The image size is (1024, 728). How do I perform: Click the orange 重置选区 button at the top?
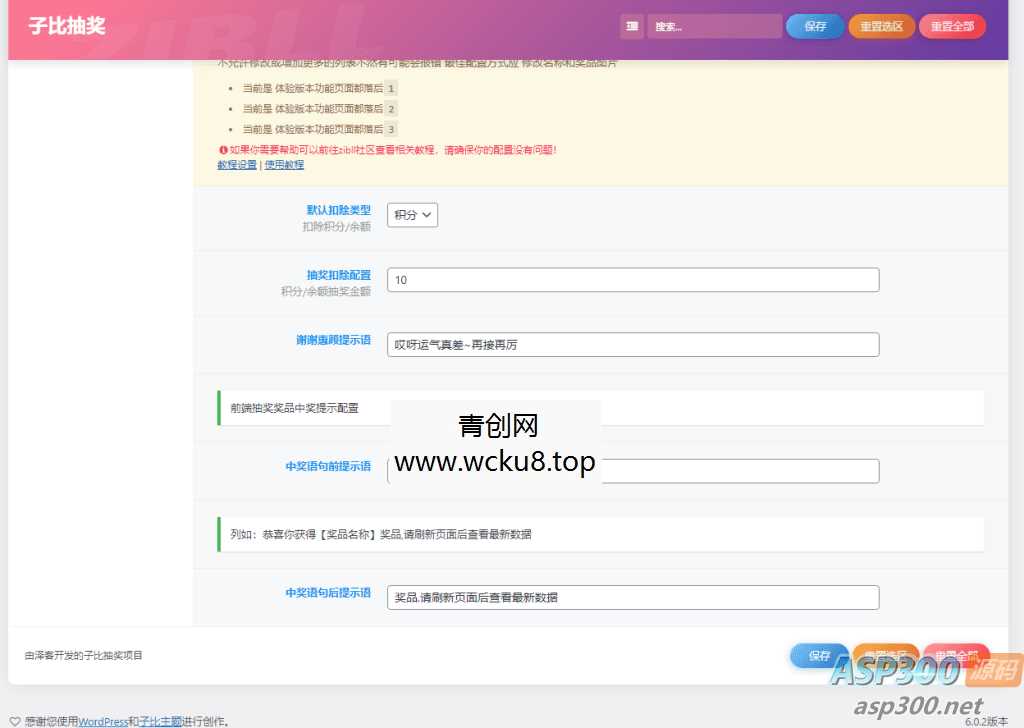(x=881, y=26)
